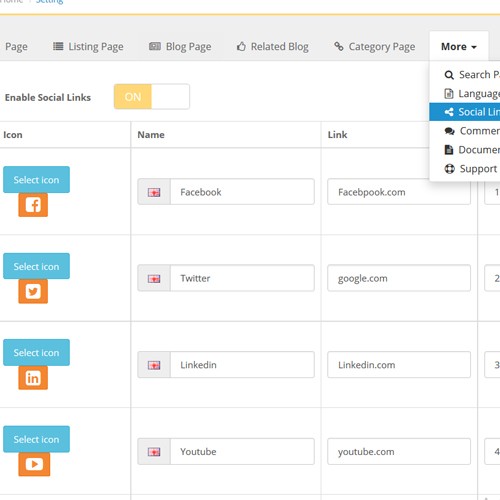Focus the Linkedin name input field

[242, 365]
